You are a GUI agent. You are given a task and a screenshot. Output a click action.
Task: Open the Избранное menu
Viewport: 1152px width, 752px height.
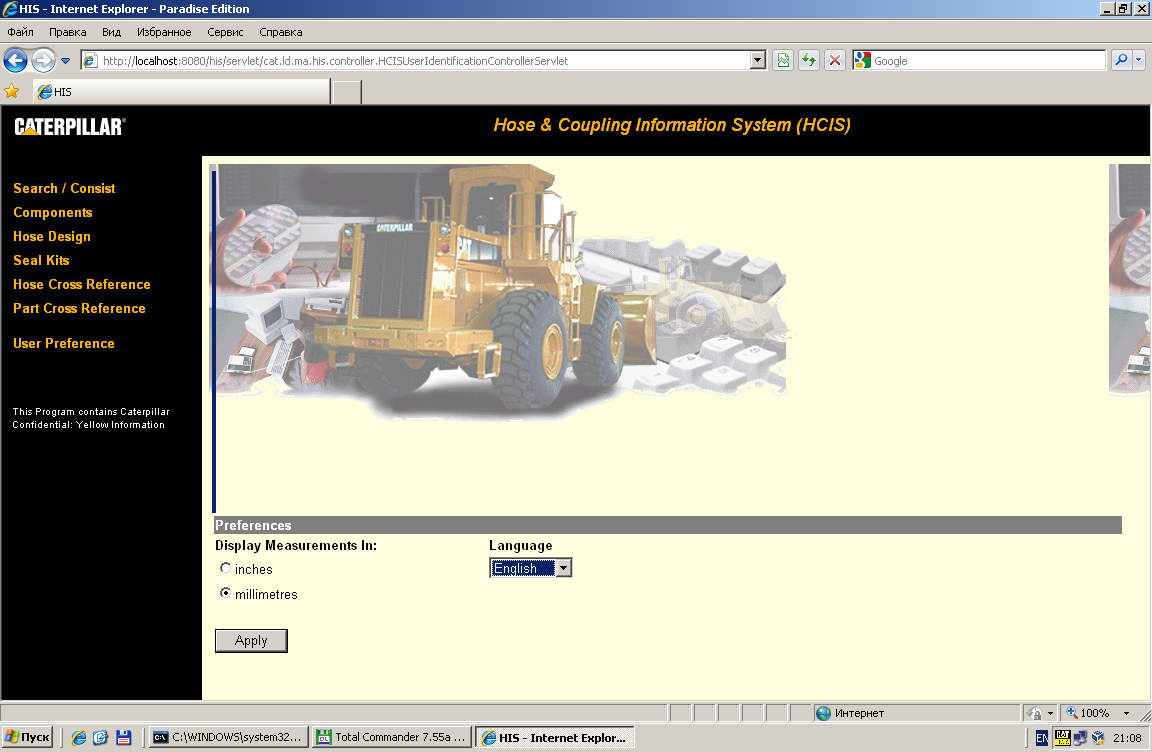point(164,32)
